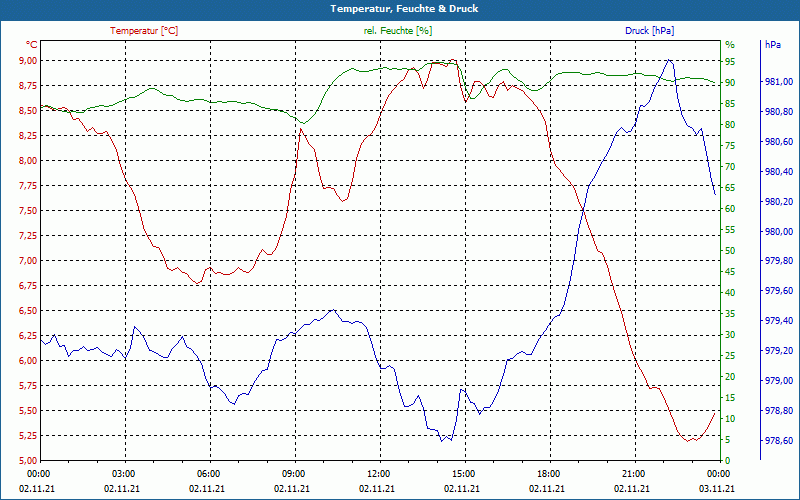Click the blue "981,00" pressure axis tick
The height and width of the screenshot is (500, 800).
(779, 82)
